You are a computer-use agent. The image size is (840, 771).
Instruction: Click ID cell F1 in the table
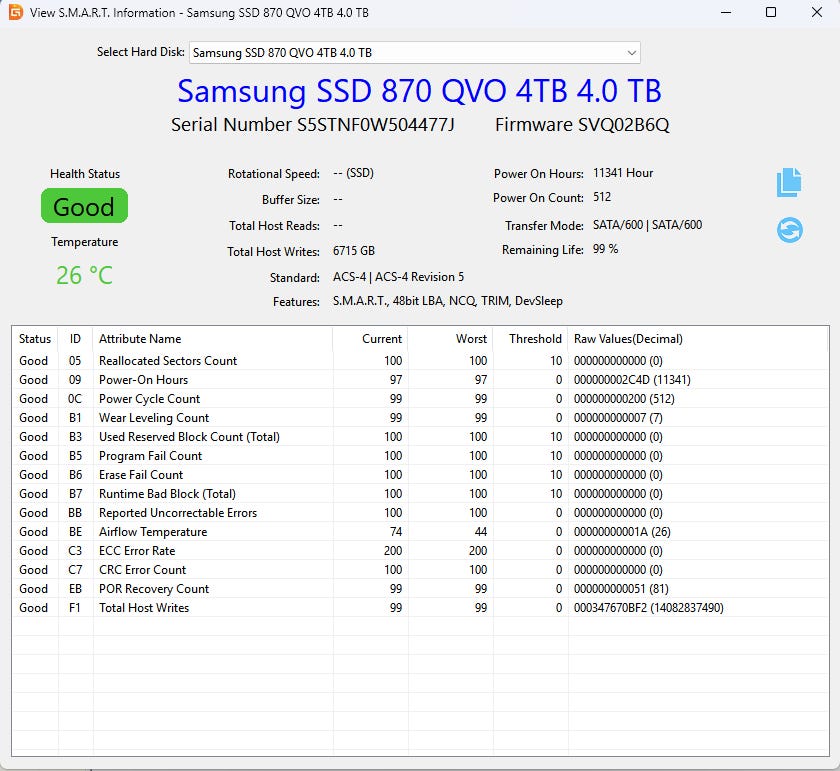point(75,608)
